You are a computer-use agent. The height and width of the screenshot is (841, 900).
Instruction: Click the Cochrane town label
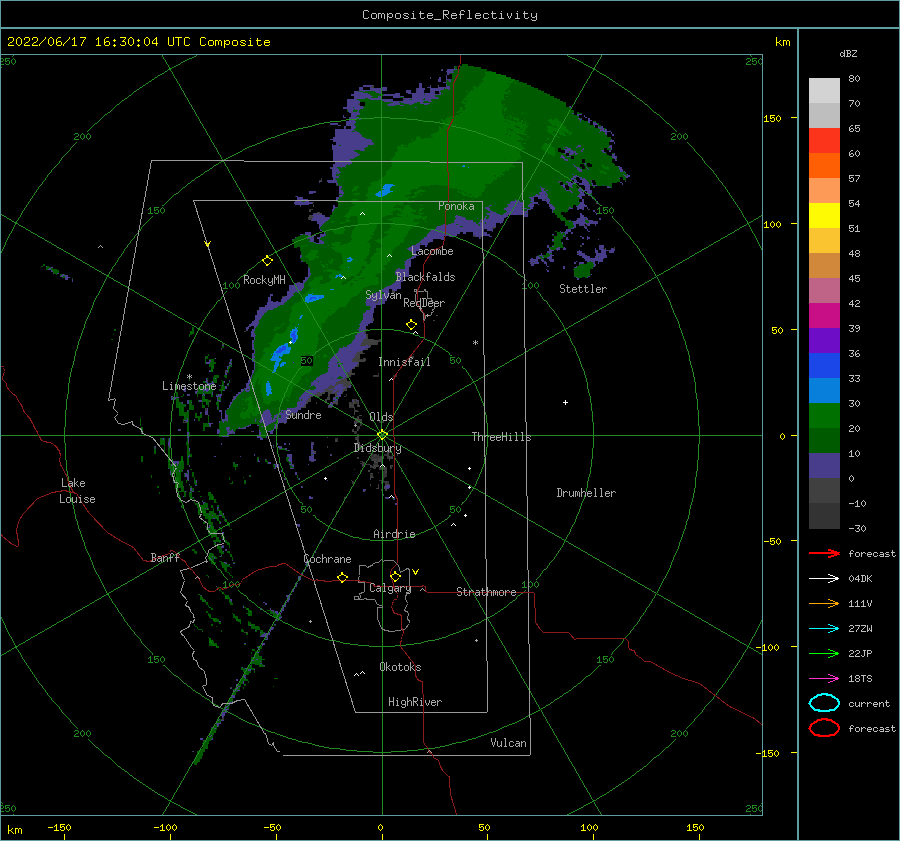[x=327, y=559]
